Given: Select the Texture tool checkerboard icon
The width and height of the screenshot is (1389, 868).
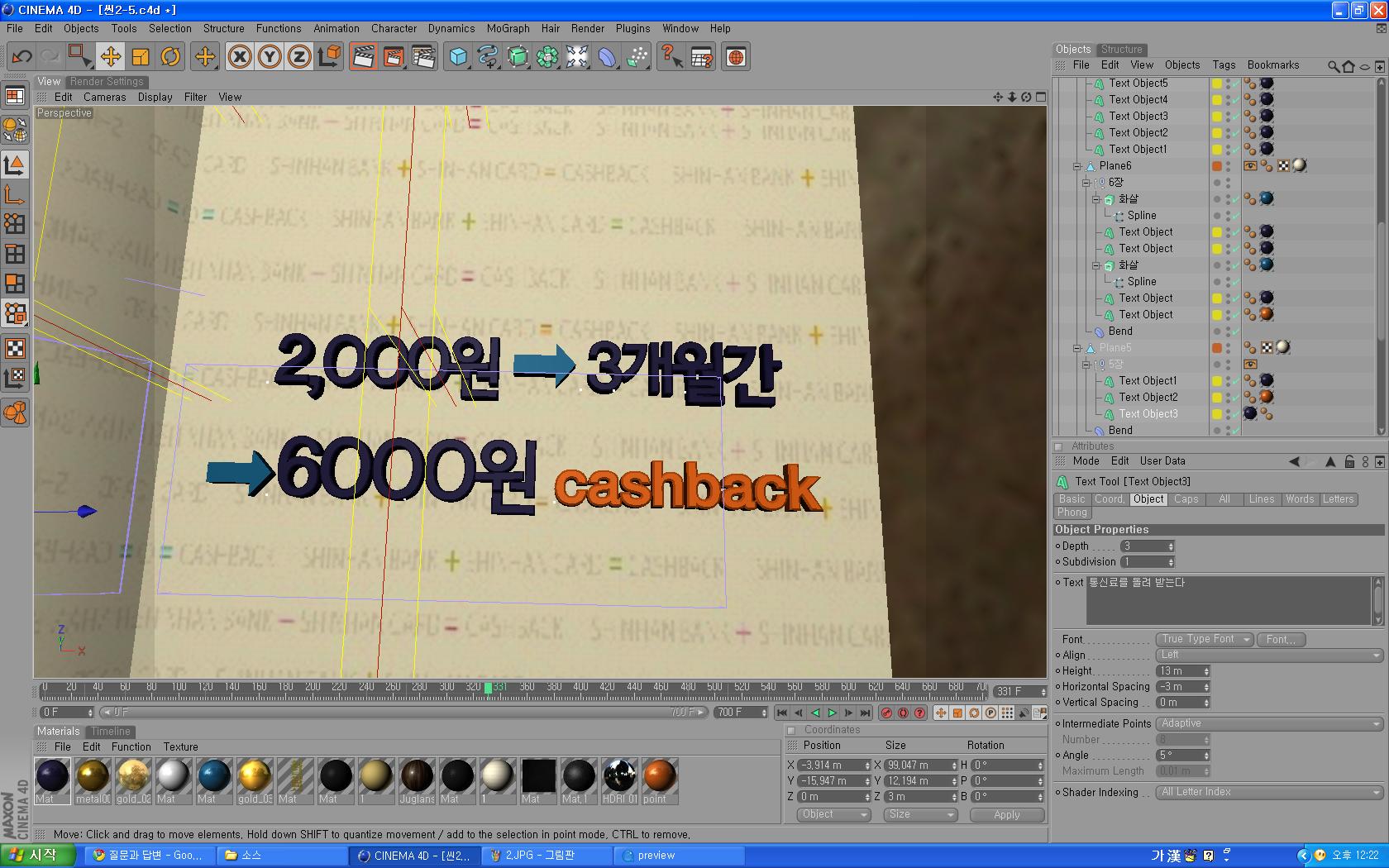Looking at the screenshot, I should [15, 348].
